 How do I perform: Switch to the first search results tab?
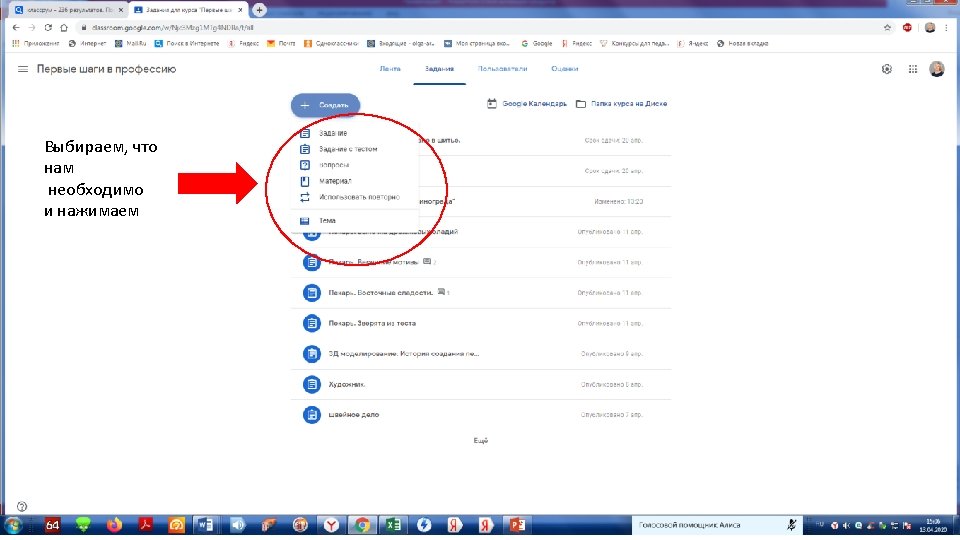pyautogui.click(x=67, y=10)
